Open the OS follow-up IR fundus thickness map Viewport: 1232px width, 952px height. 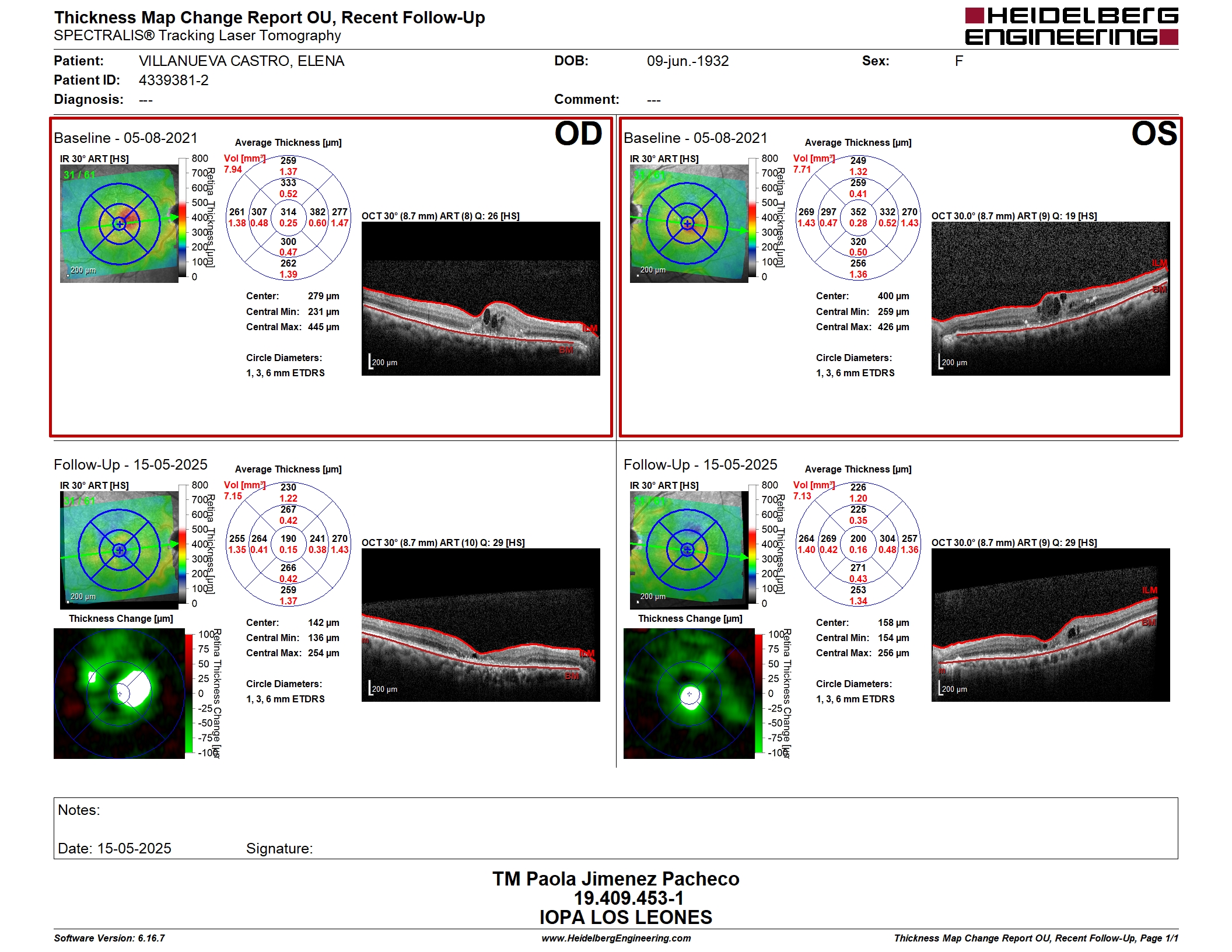(x=689, y=550)
